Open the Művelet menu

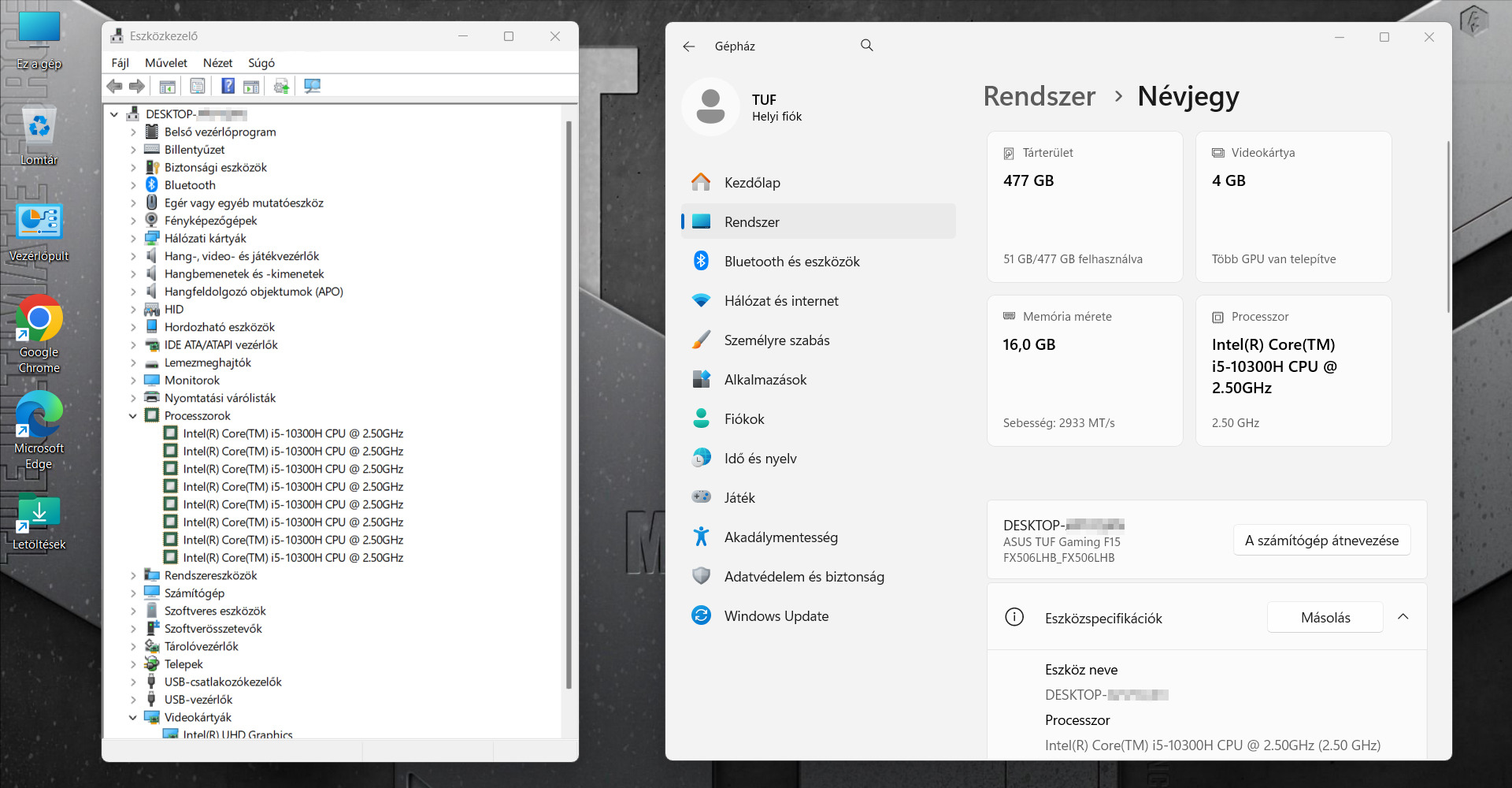(166, 63)
